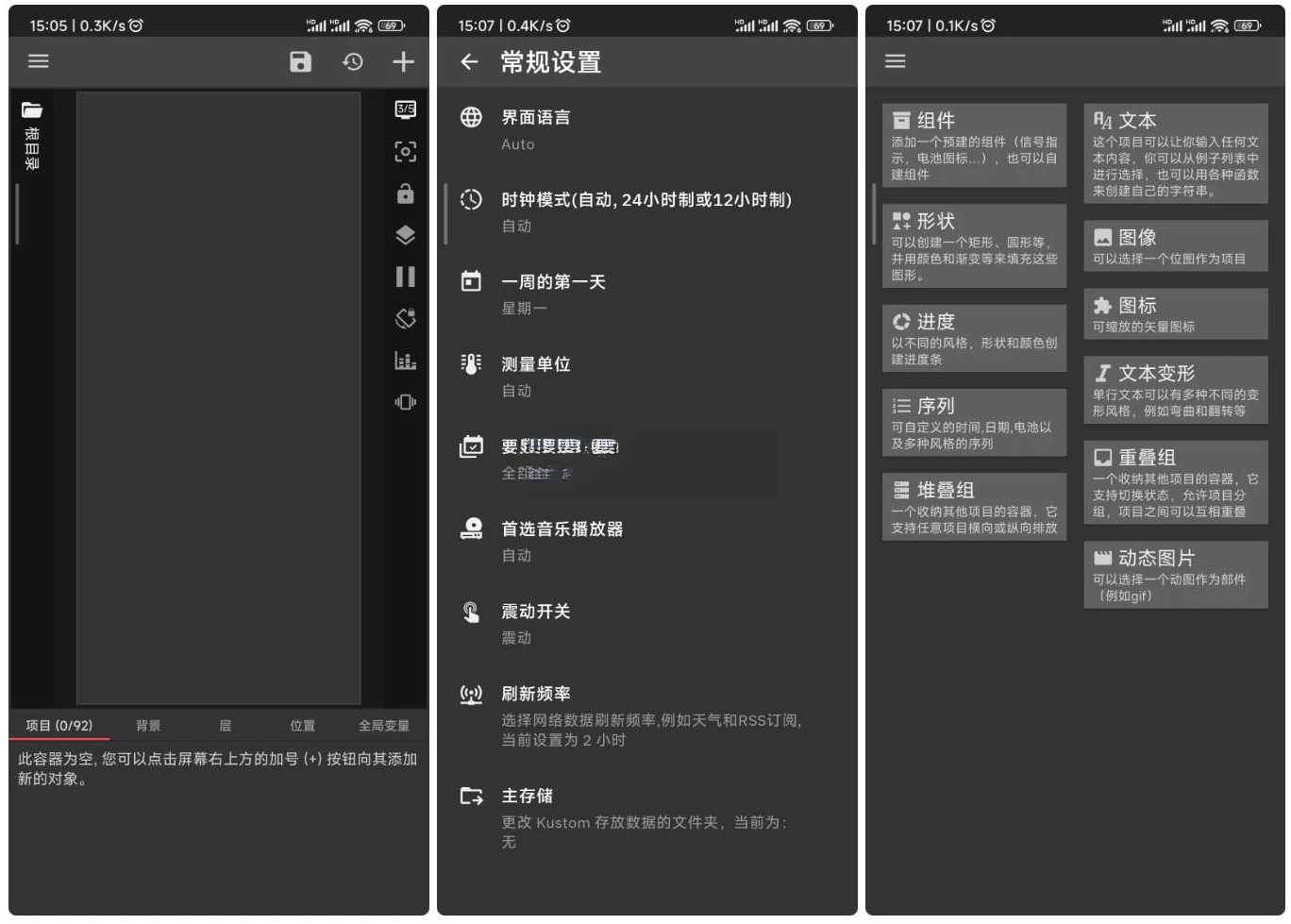Viewport: 1291px width, 924px height.
Task: Tap the folder arrow icon beside 主存储
Action: 471,796
